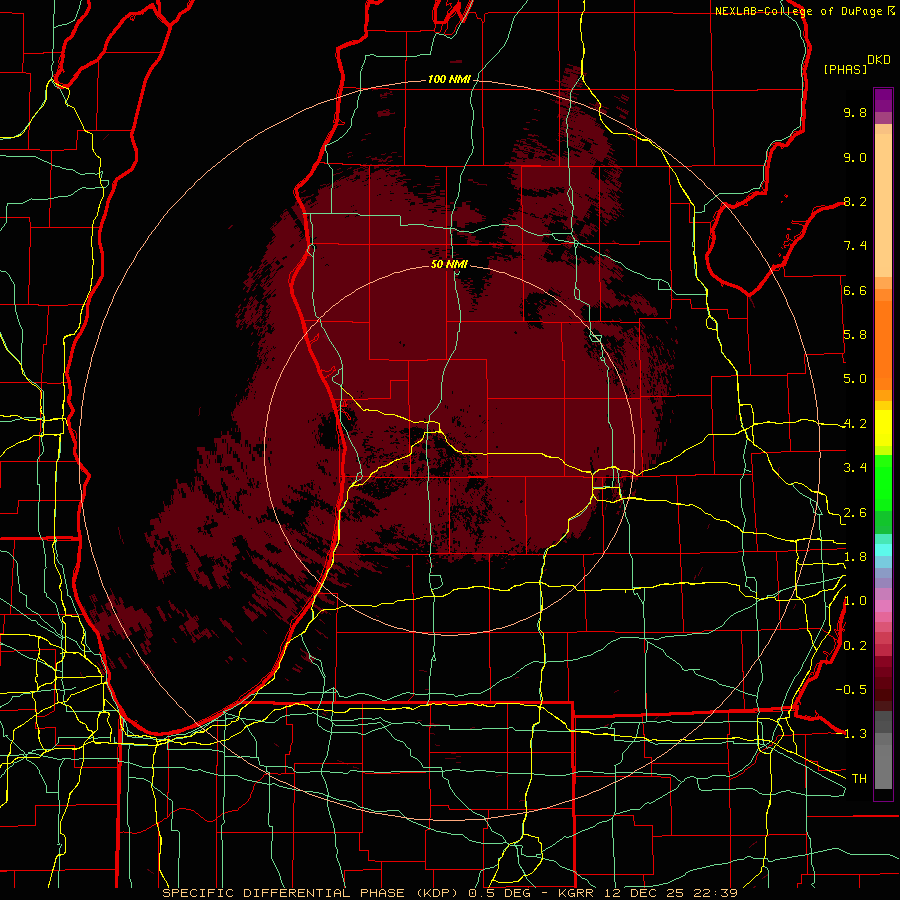Click the 1.3 legend value near gray band
This screenshot has height=900, width=900.
tap(855, 734)
